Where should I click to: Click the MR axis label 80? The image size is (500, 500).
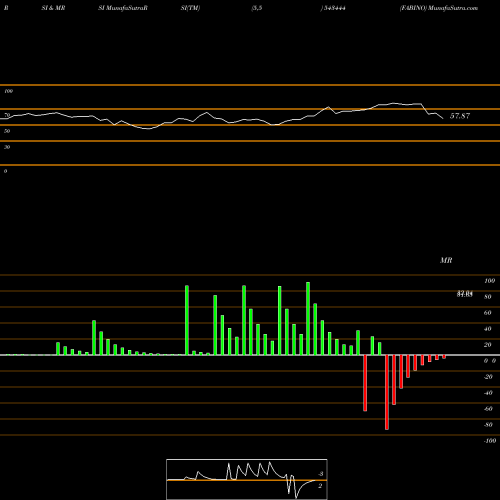[x=488, y=297]
